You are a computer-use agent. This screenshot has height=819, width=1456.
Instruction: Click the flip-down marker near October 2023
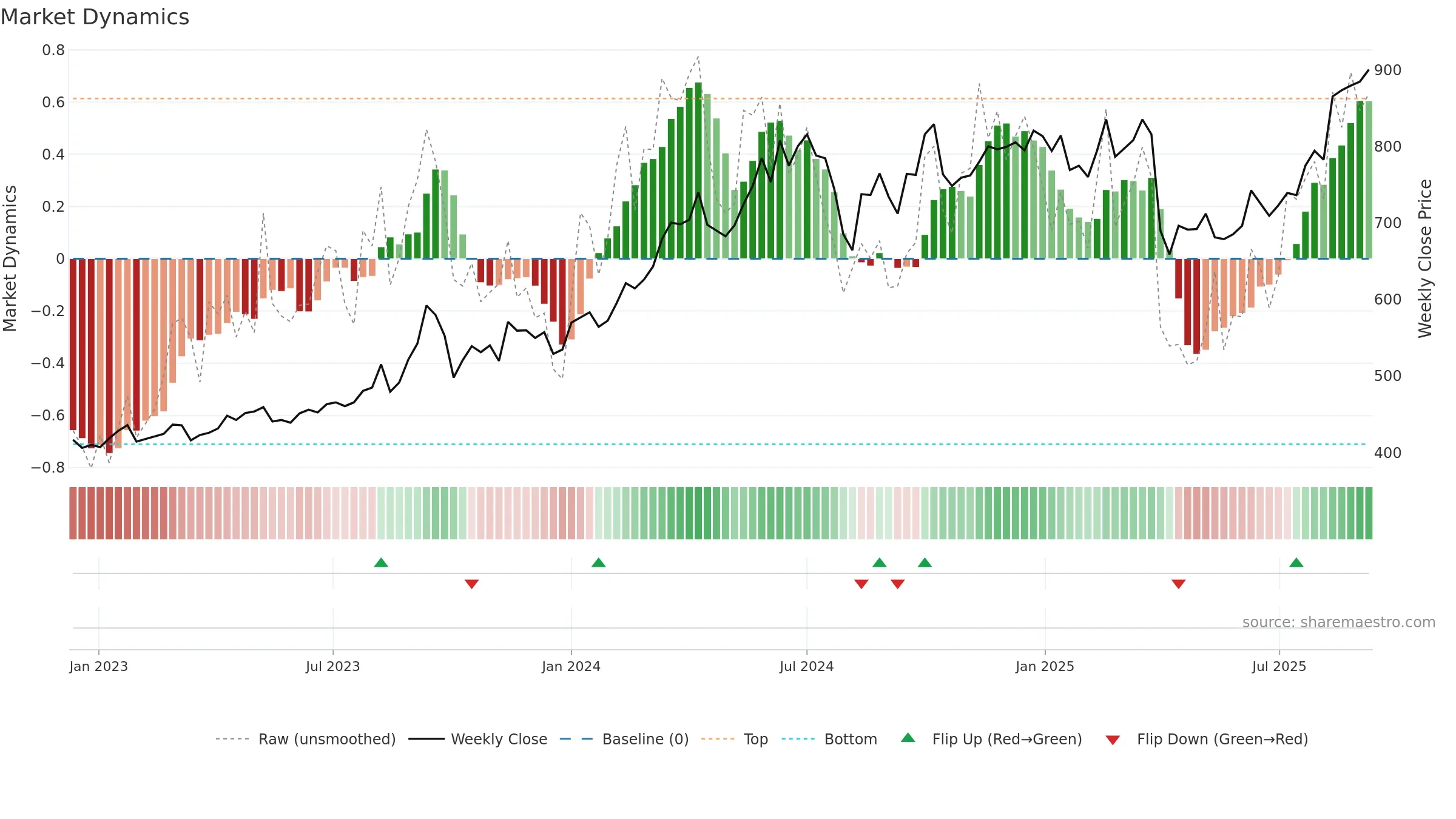[x=472, y=584]
